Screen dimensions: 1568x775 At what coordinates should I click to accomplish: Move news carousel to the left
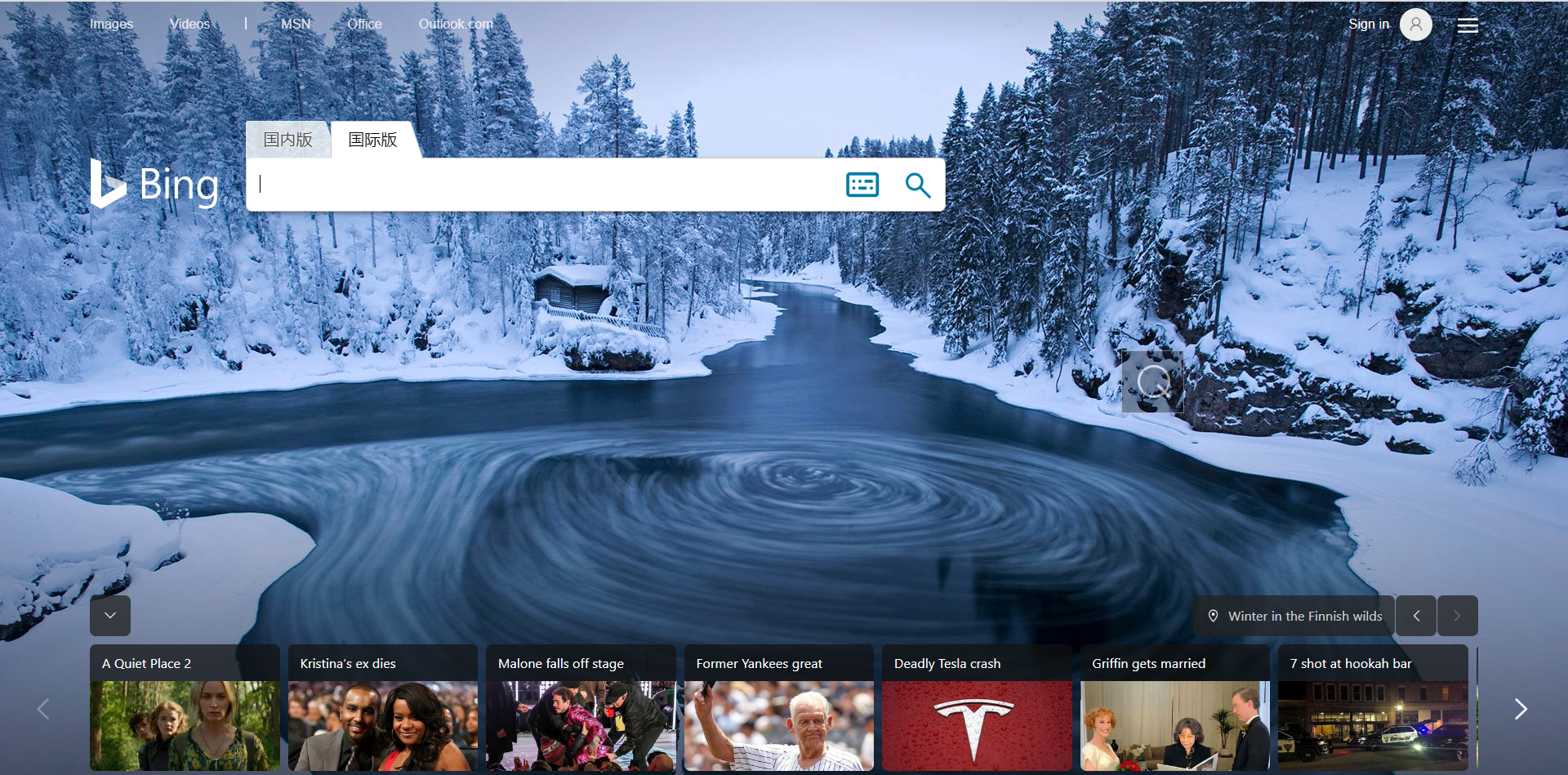point(44,708)
